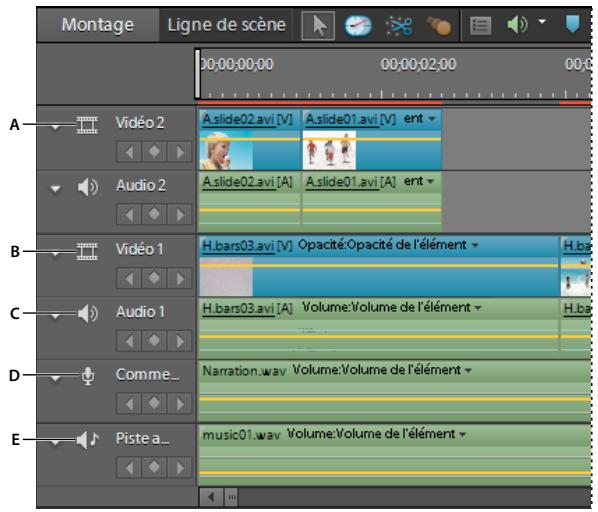Select the A.slide01.avi [V] clip name
This screenshot has width=598, height=512.
click(x=351, y=120)
